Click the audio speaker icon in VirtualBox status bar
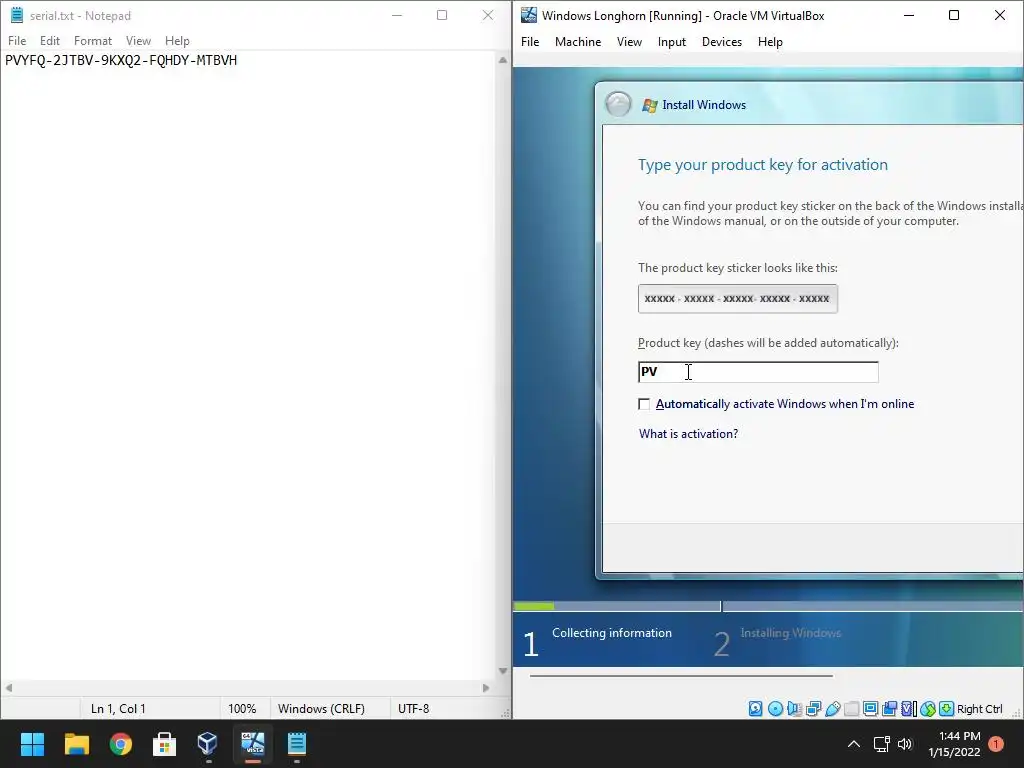The height and width of the screenshot is (768, 1024). [794, 709]
